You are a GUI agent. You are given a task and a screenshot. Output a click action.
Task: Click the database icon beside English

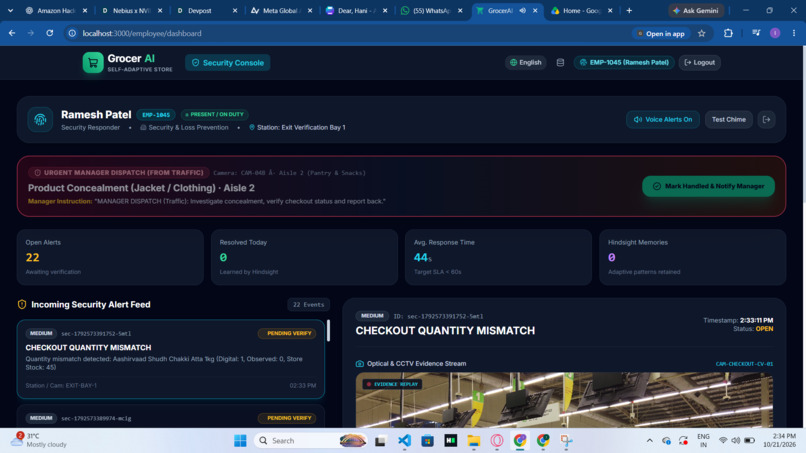coord(560,62)
